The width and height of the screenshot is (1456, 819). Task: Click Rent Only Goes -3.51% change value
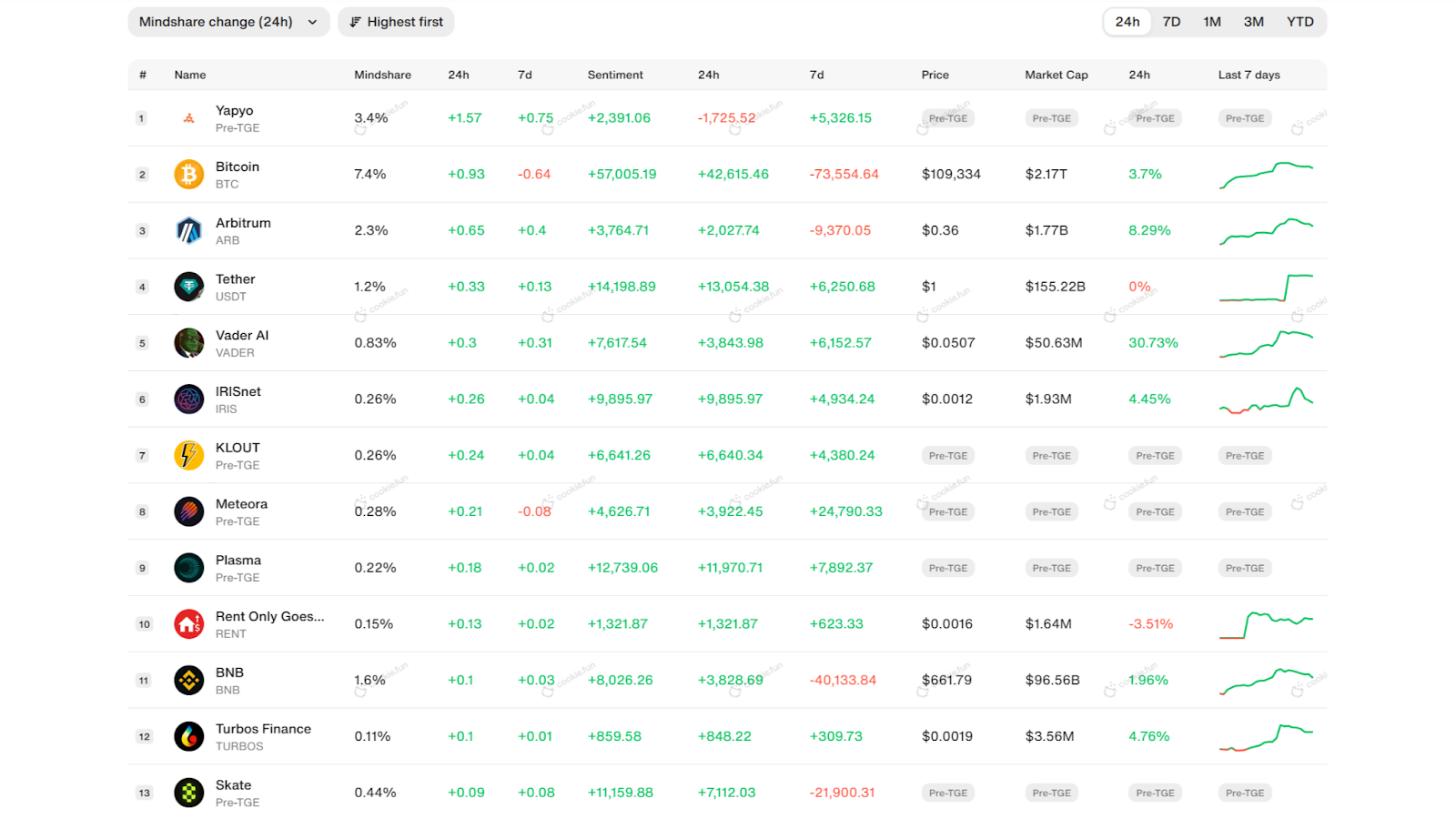click(x=1150, y=624)
